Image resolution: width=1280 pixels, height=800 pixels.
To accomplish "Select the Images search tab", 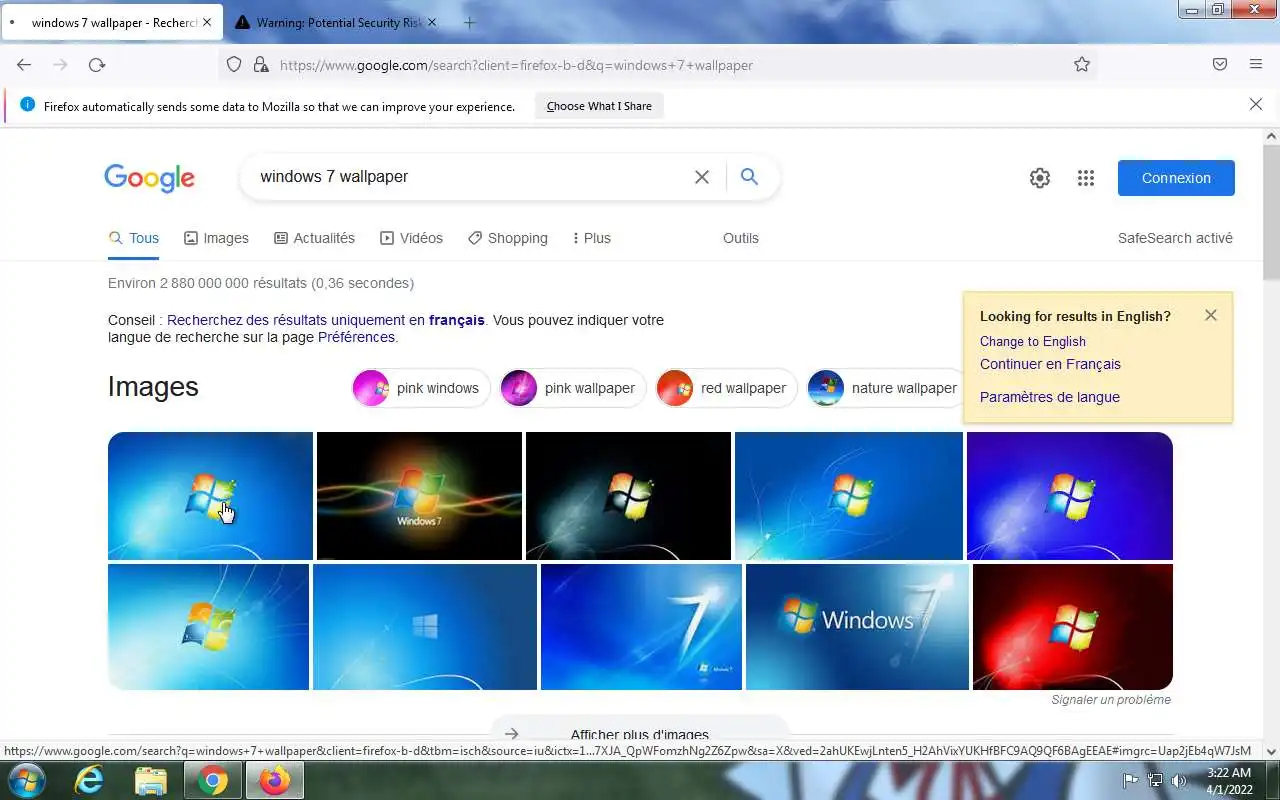I will point(216,238).
